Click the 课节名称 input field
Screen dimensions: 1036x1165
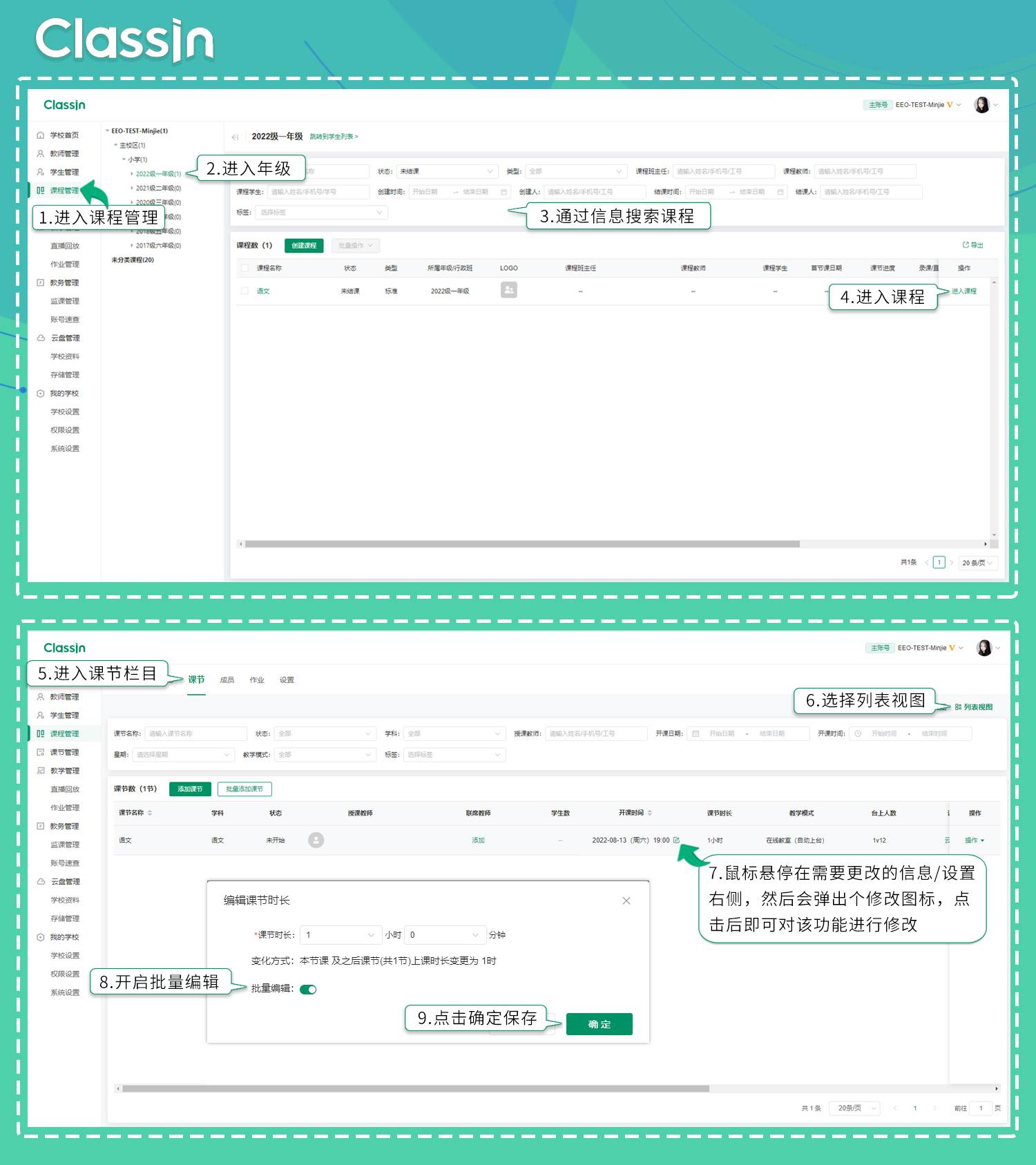[x=195, y=733]
